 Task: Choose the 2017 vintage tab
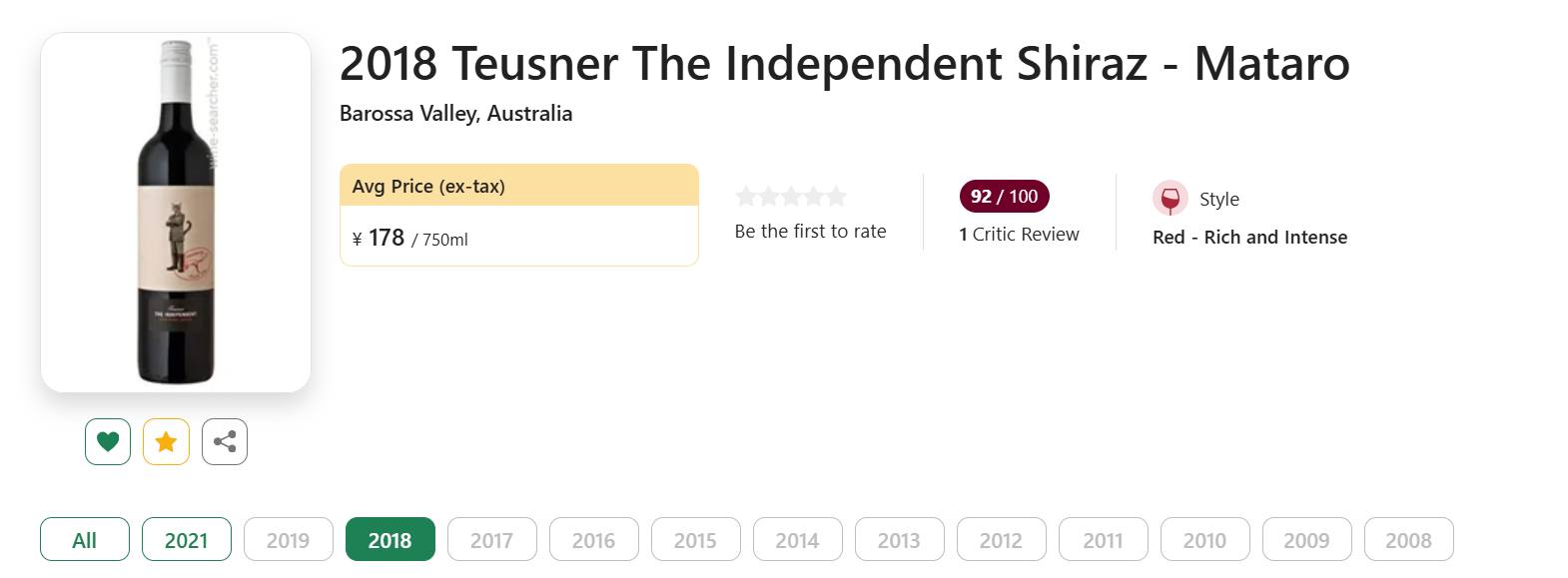click(x=492, y=540)
